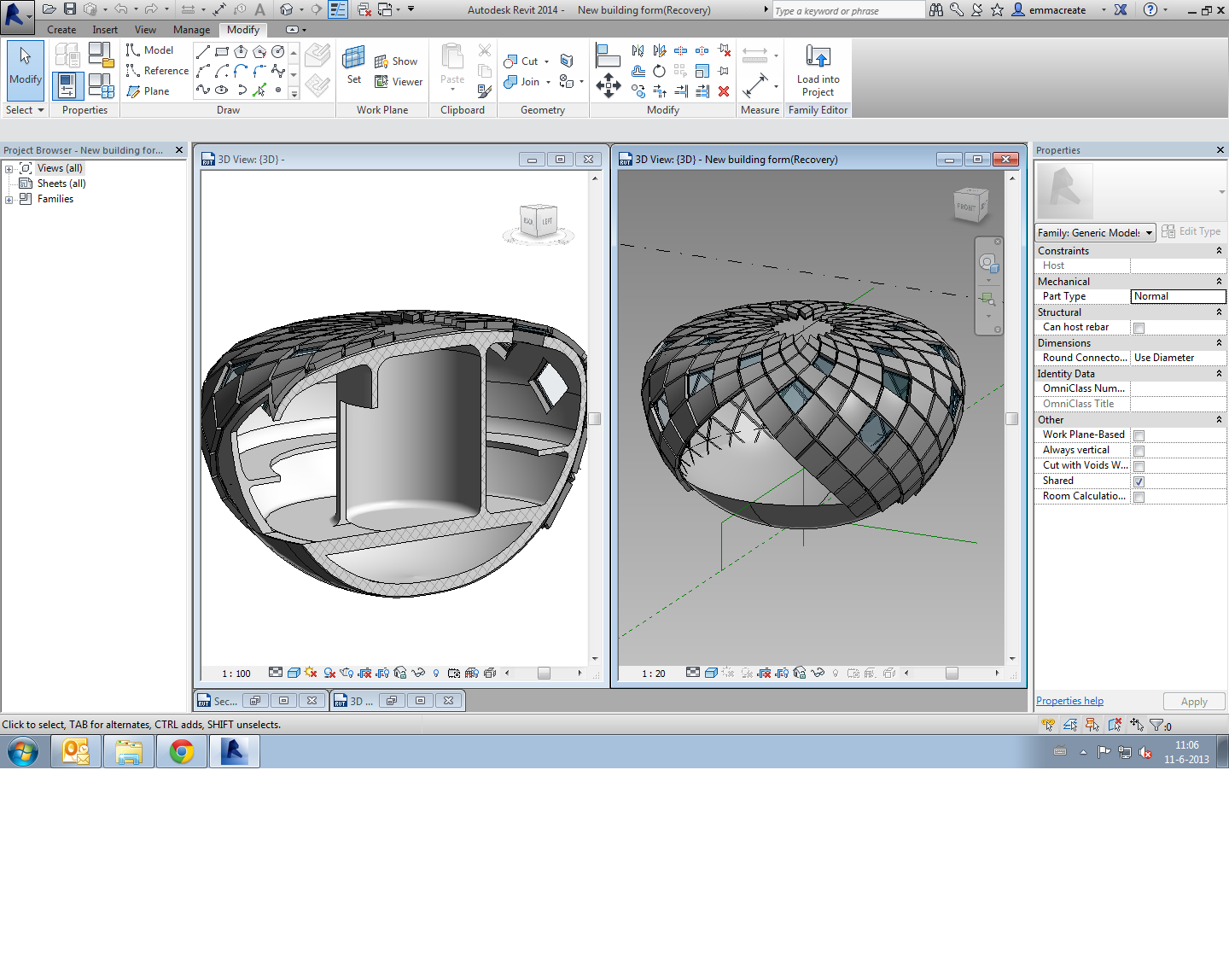This screenshot has height=980, width=1229.
Task: Click the red Delete icon
Action: click(x=724, y=91)
